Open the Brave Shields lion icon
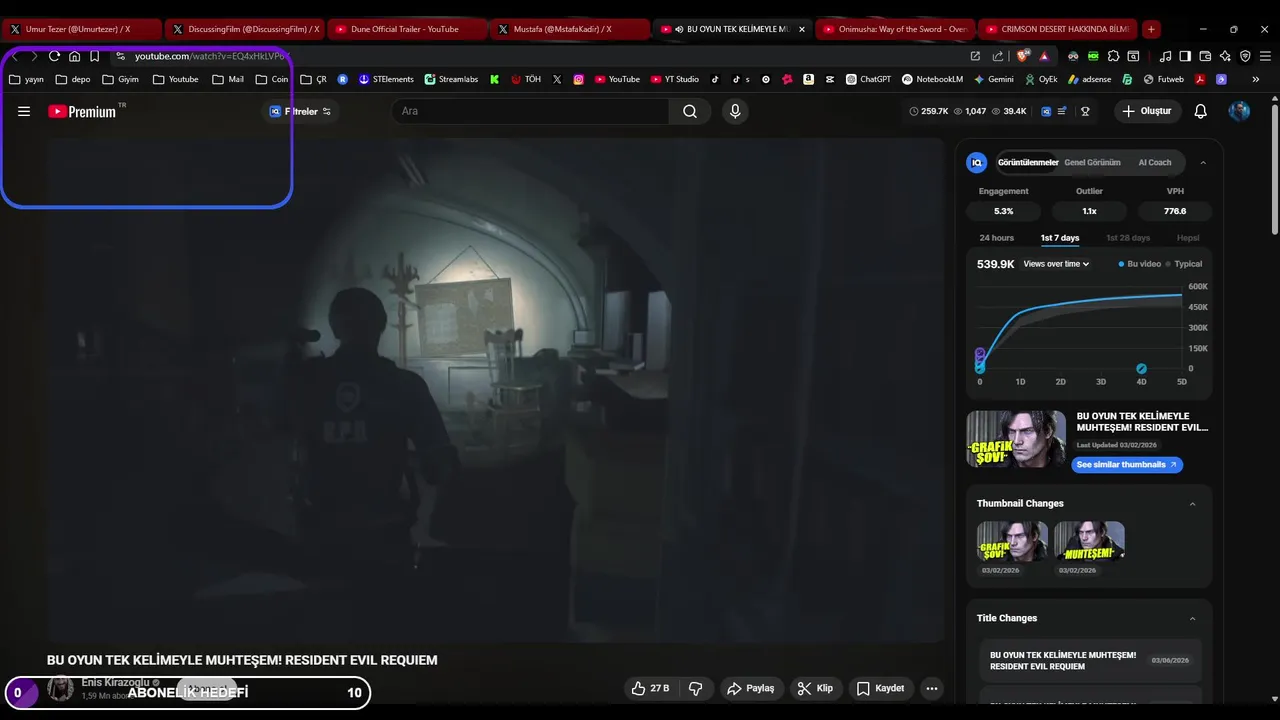Viewport: 1280px width, 720px height. pyautogui.click(x=1022, y=56)
